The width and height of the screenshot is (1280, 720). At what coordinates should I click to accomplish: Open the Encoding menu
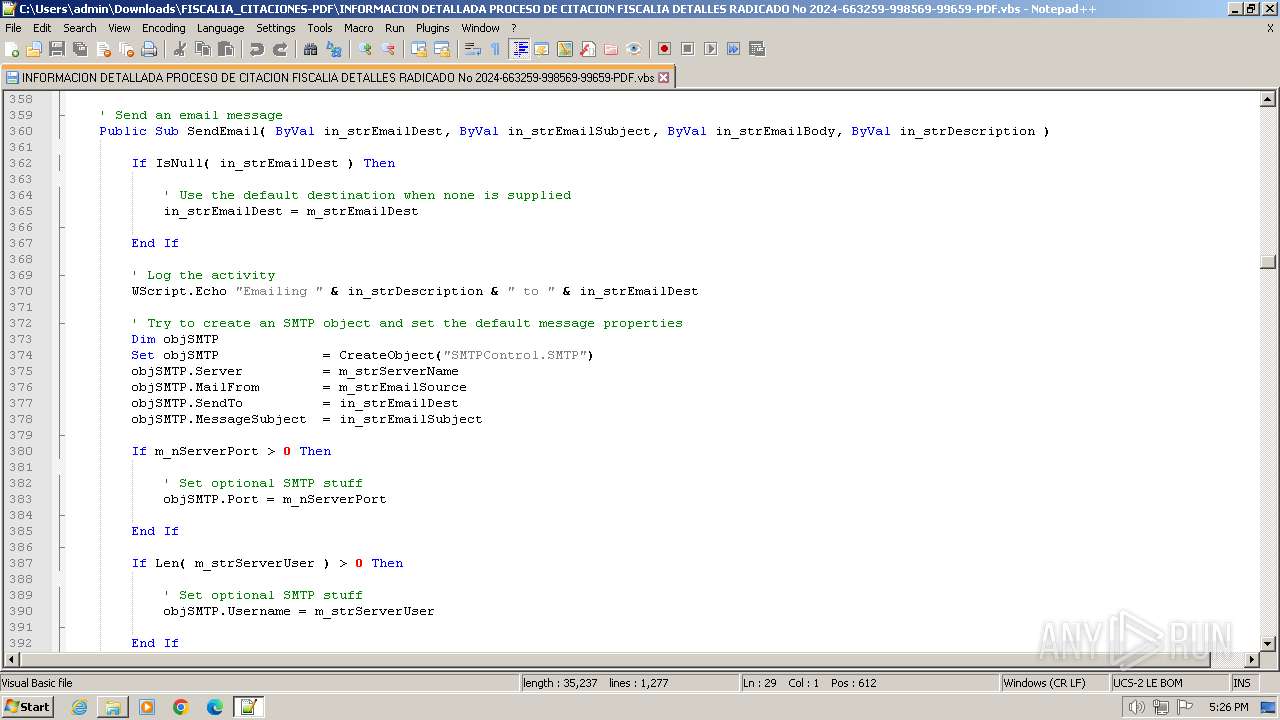(x=164, y=28)
